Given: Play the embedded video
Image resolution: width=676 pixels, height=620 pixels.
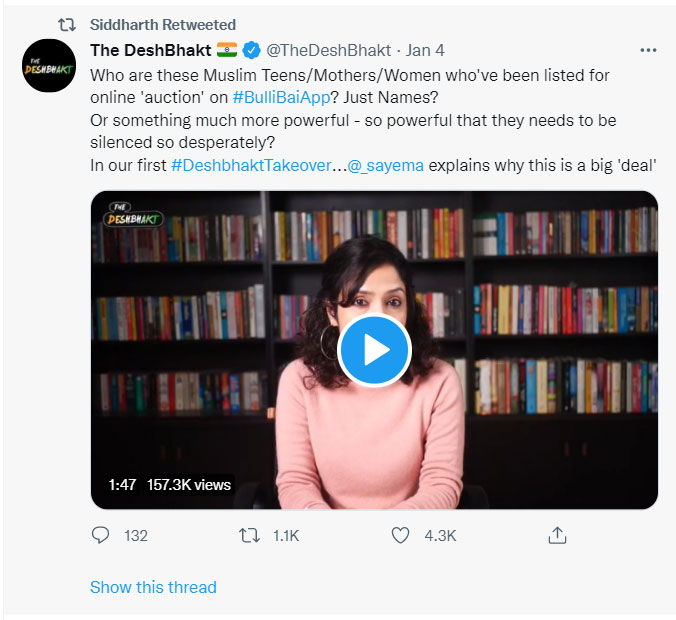Looking at the screenshot, I should (374, 350).
